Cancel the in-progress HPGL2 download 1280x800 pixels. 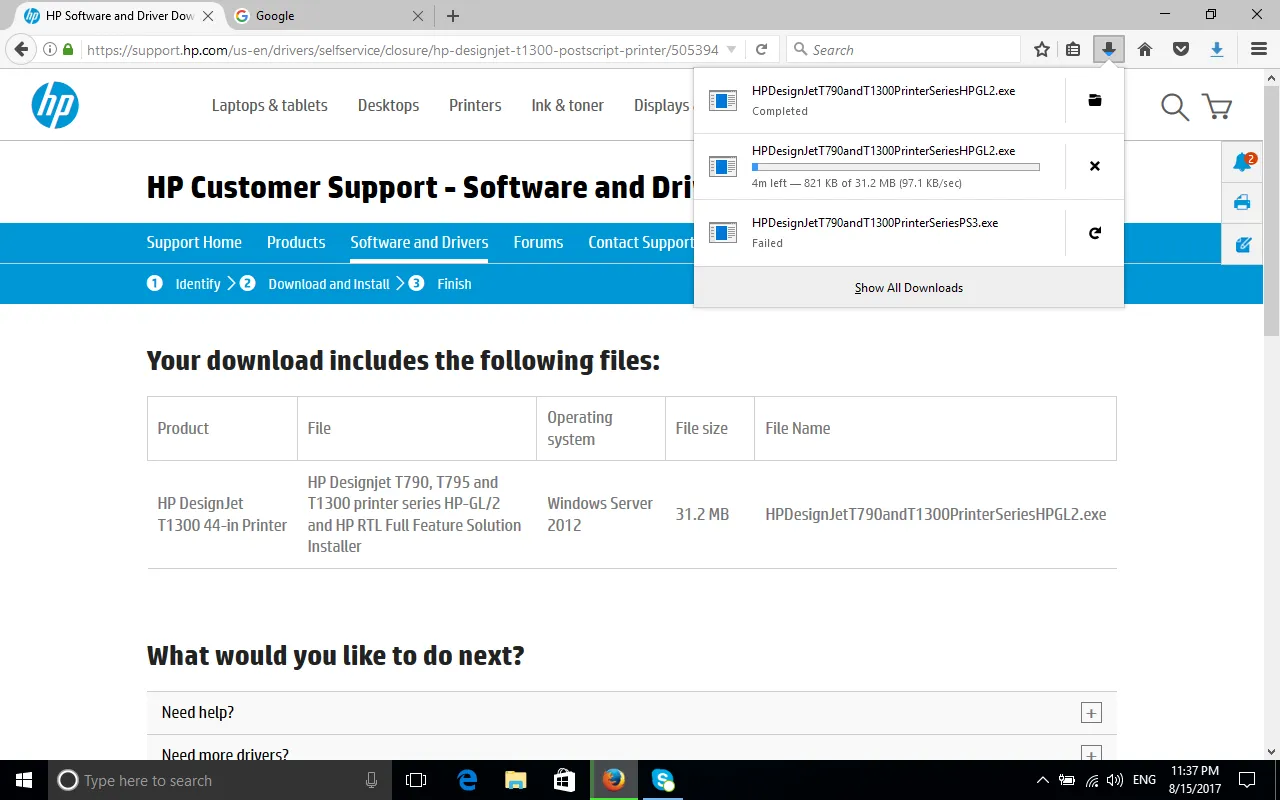1095,166
